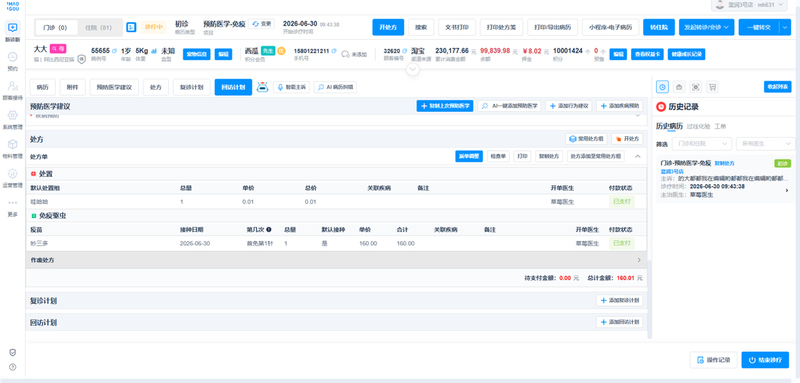Open 发起转诊/会诊 dropdown button
The image size is (800, 383).
point(706,27)
